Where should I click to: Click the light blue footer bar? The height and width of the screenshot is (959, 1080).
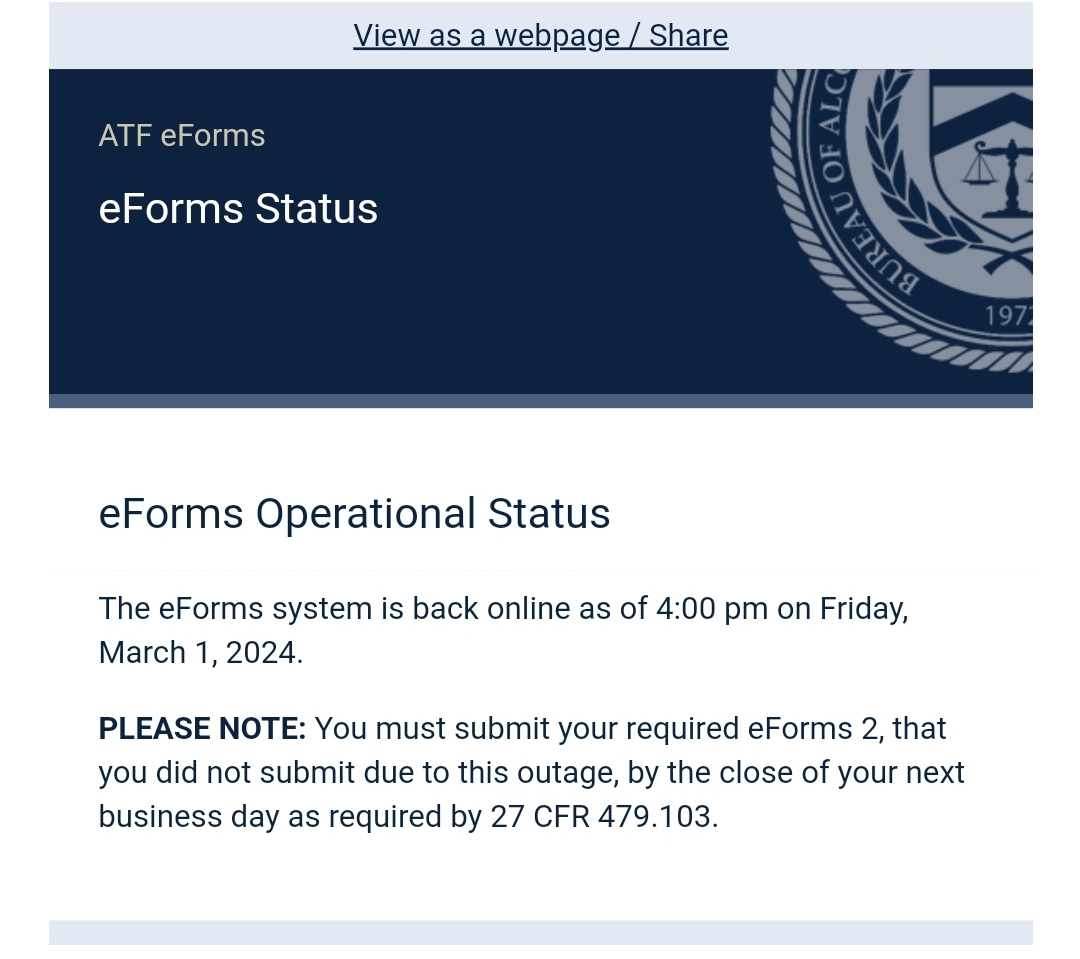tap(541, 933)
